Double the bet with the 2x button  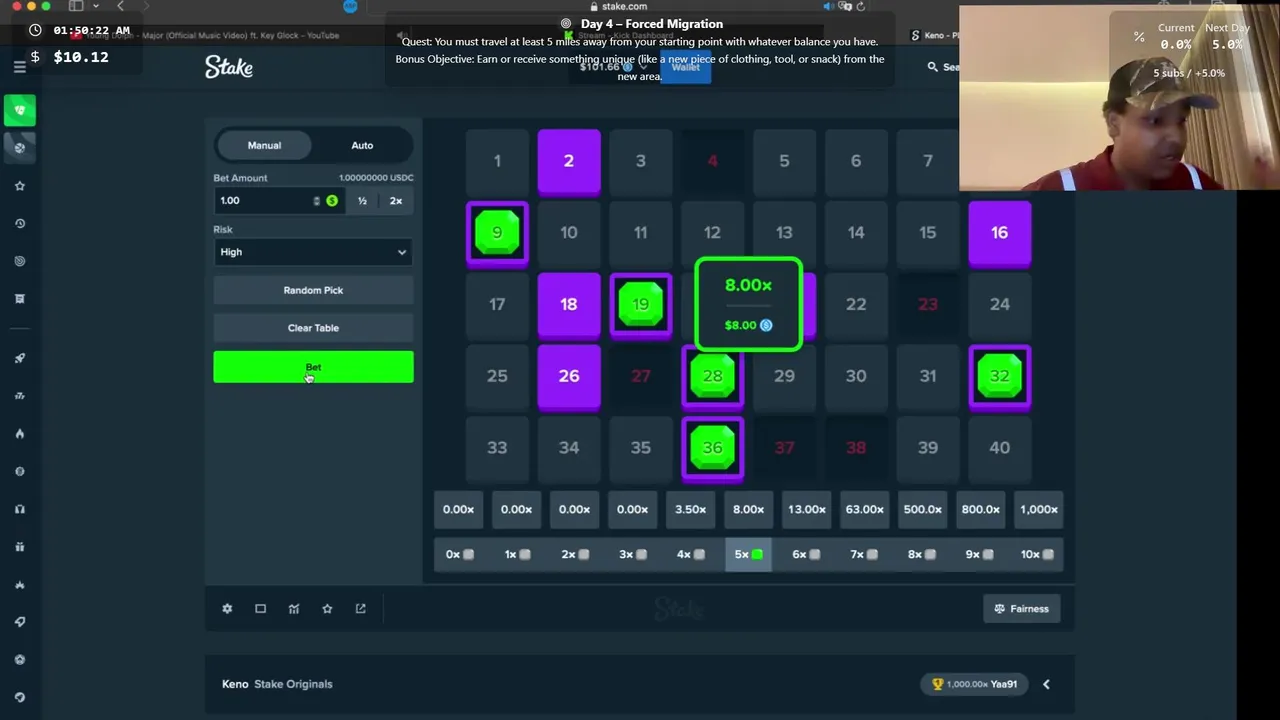396,201
